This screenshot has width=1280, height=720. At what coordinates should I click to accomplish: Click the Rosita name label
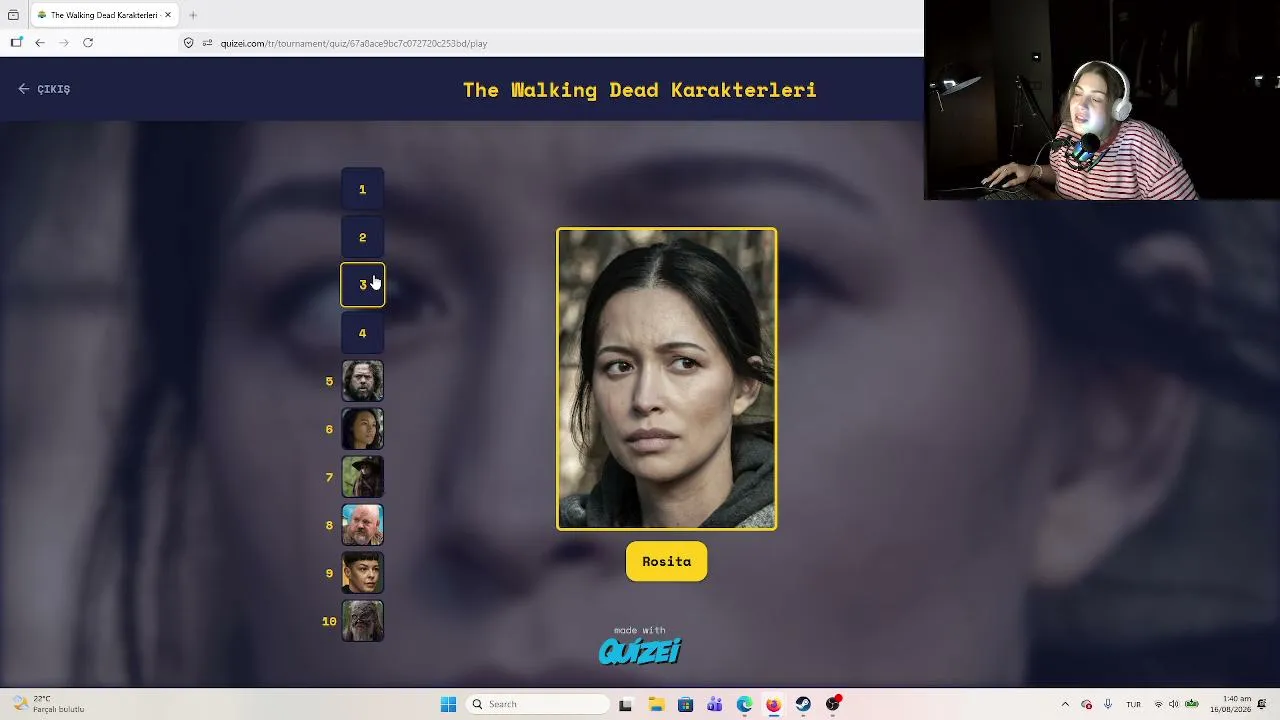[667, 561]
